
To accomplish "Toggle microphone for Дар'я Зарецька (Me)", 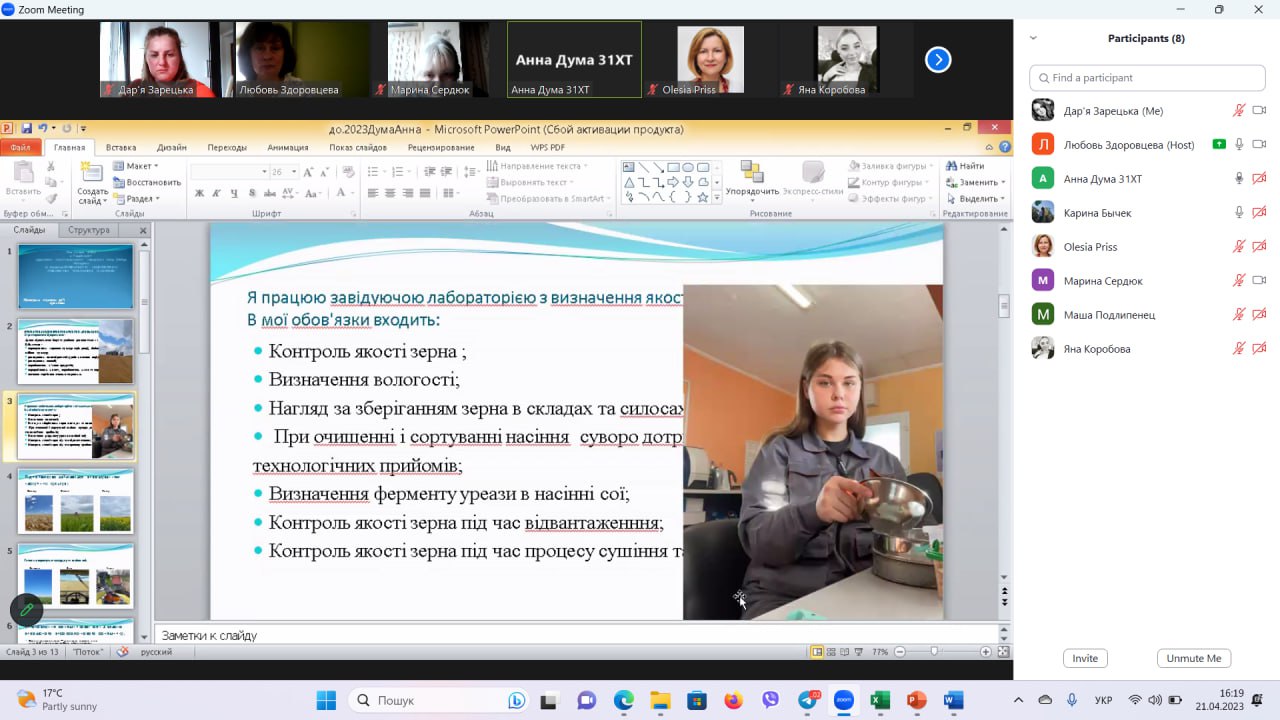I will tap(1239, 111).
